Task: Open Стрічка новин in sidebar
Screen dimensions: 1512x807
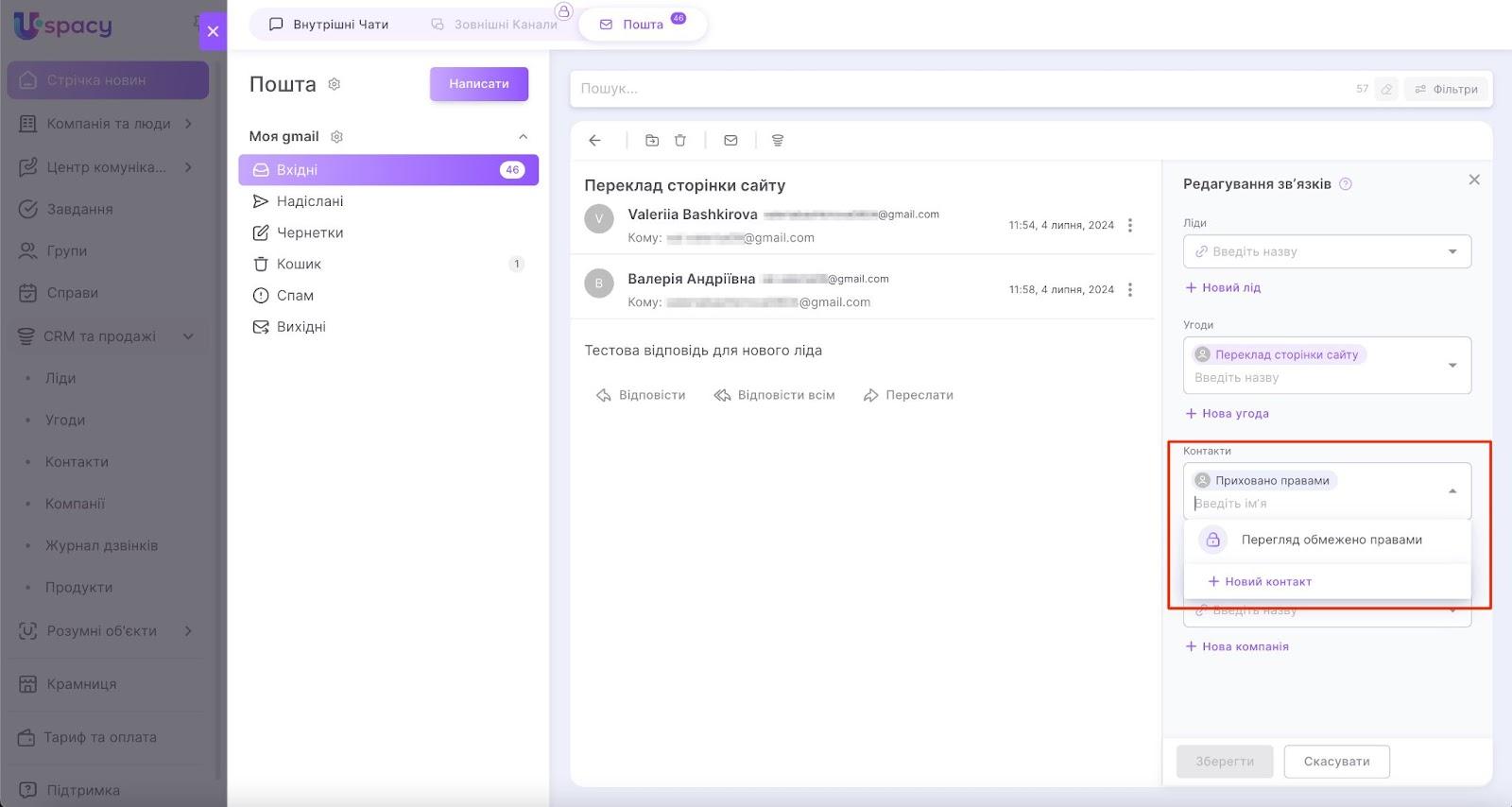Action: point(108,80)
